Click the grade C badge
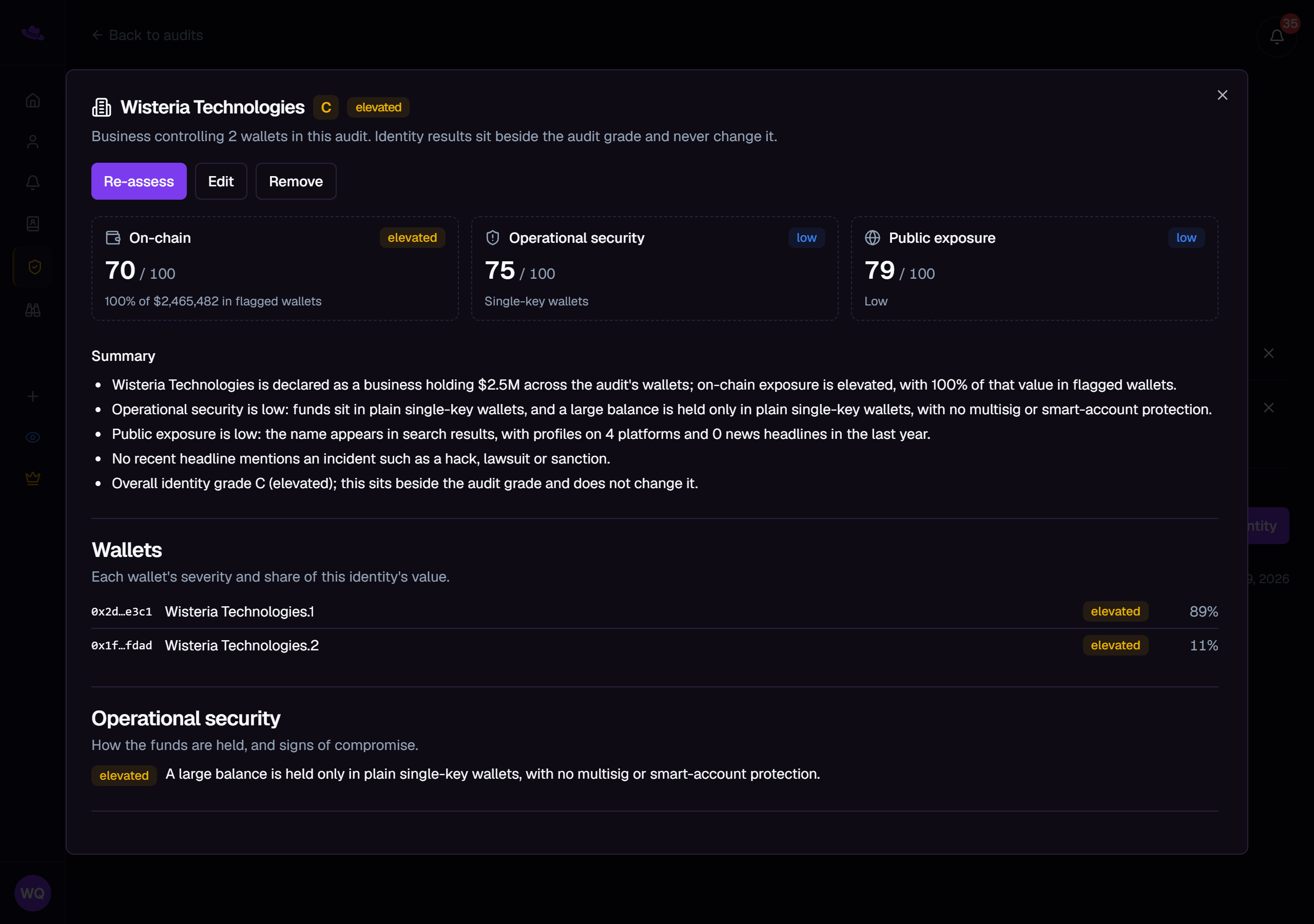This screenshot has height=924, width=1314. (x=325, y=108)
